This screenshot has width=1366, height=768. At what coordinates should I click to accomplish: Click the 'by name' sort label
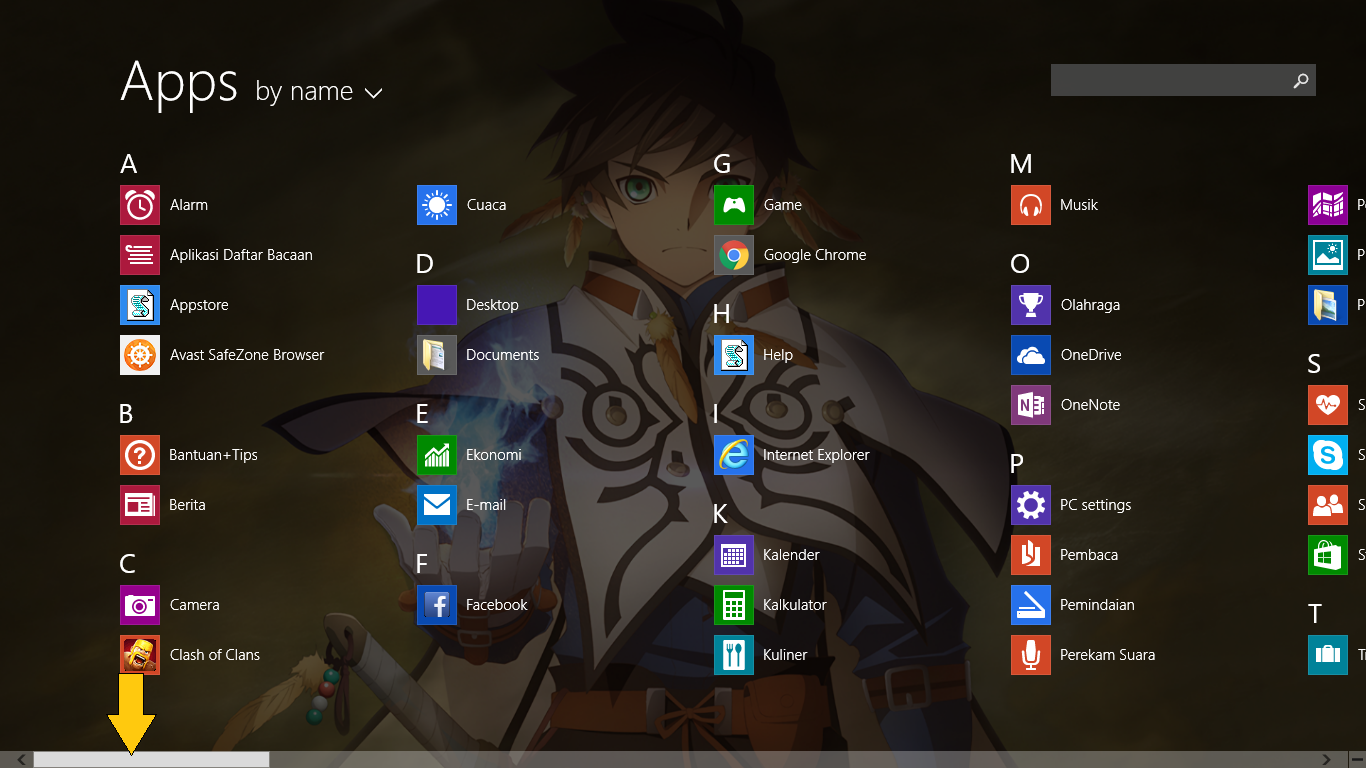coord(304,91)
